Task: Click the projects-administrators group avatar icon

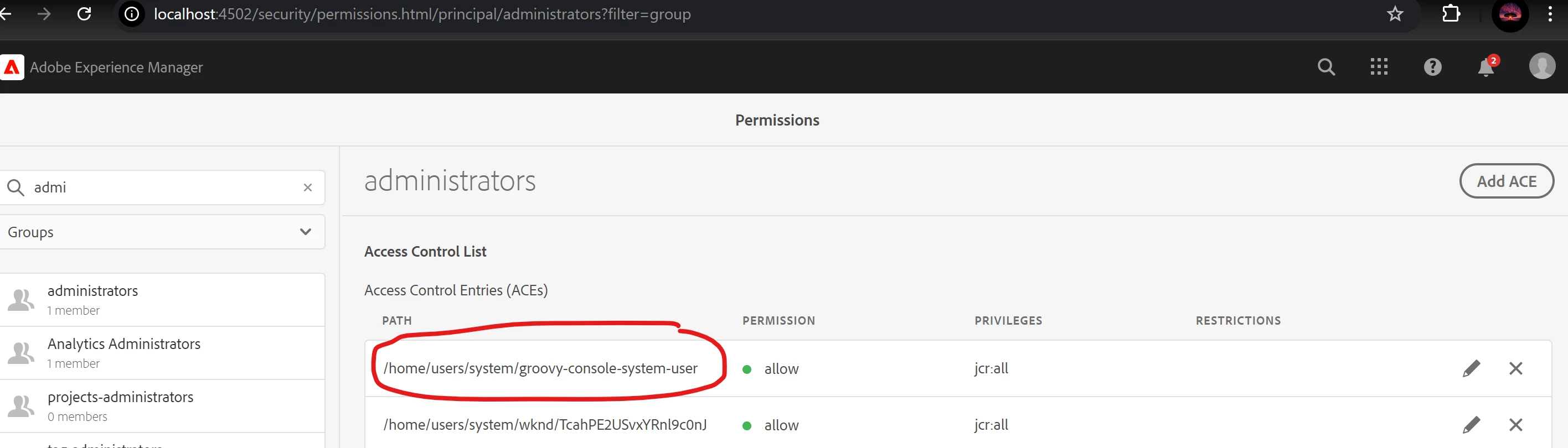Action: pos(21,406)
